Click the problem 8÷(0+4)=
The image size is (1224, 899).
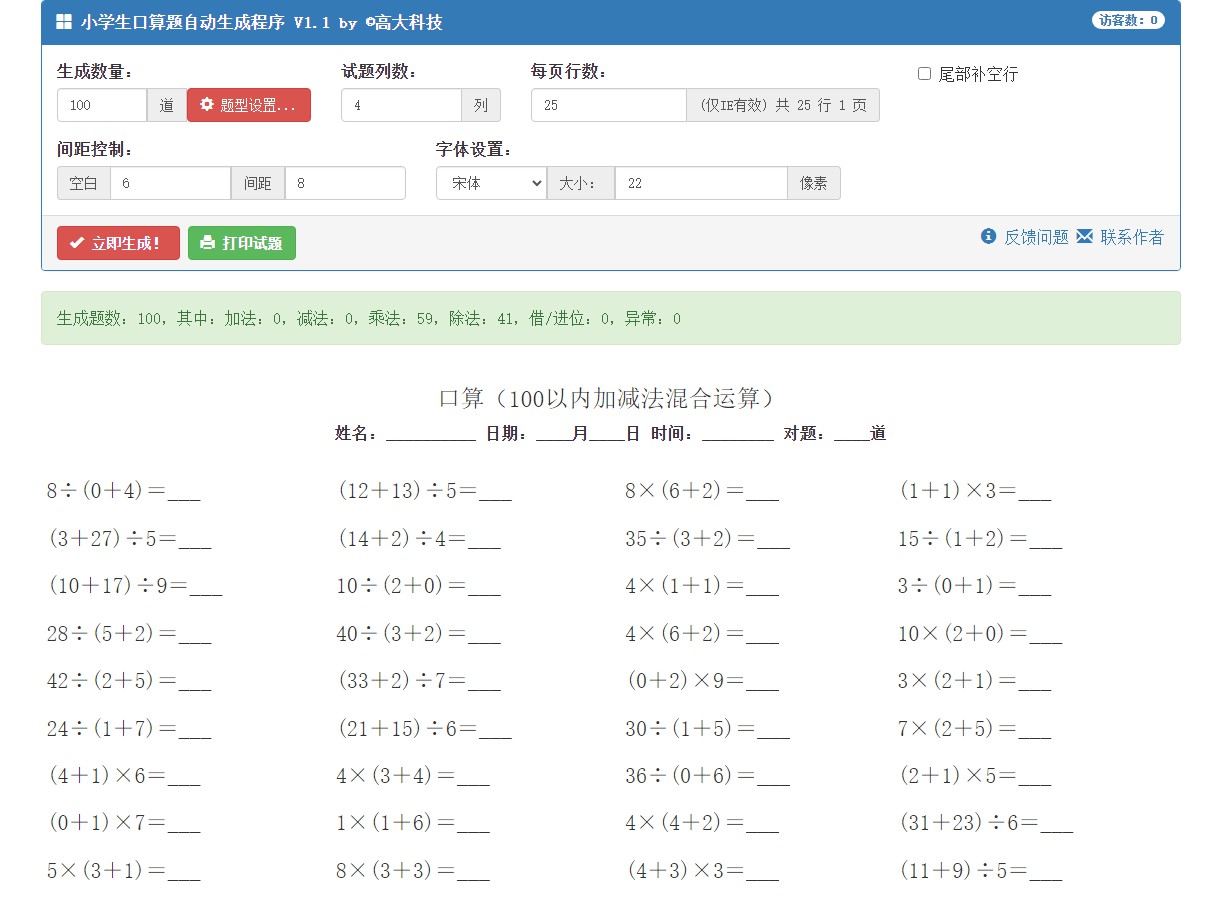pyautogui.click(x=124, y=491)
